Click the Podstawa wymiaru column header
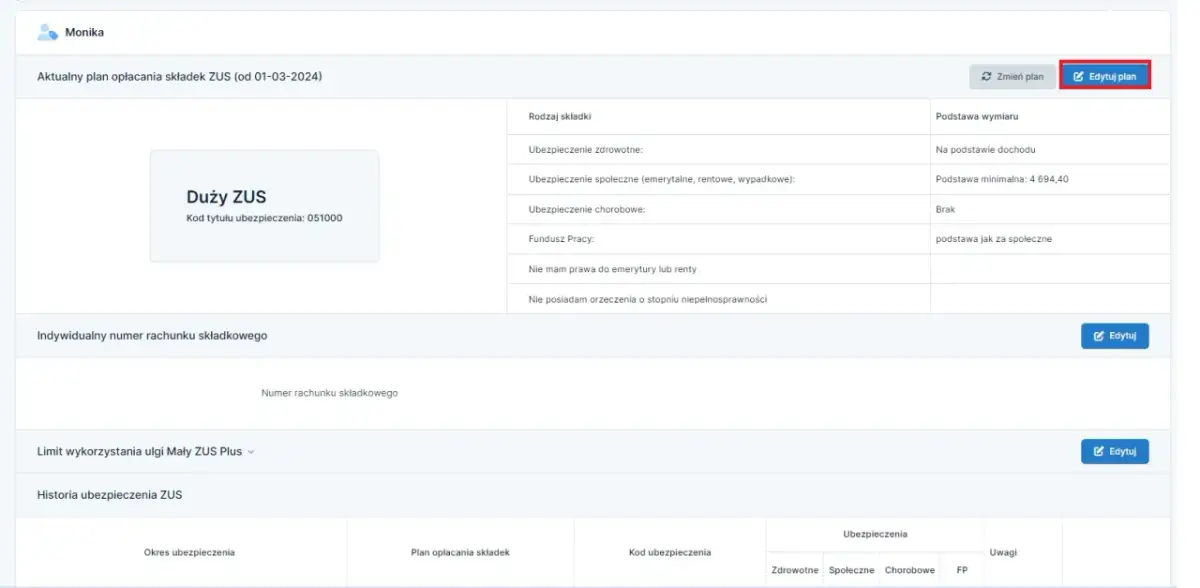 click(x=976, y=117)
